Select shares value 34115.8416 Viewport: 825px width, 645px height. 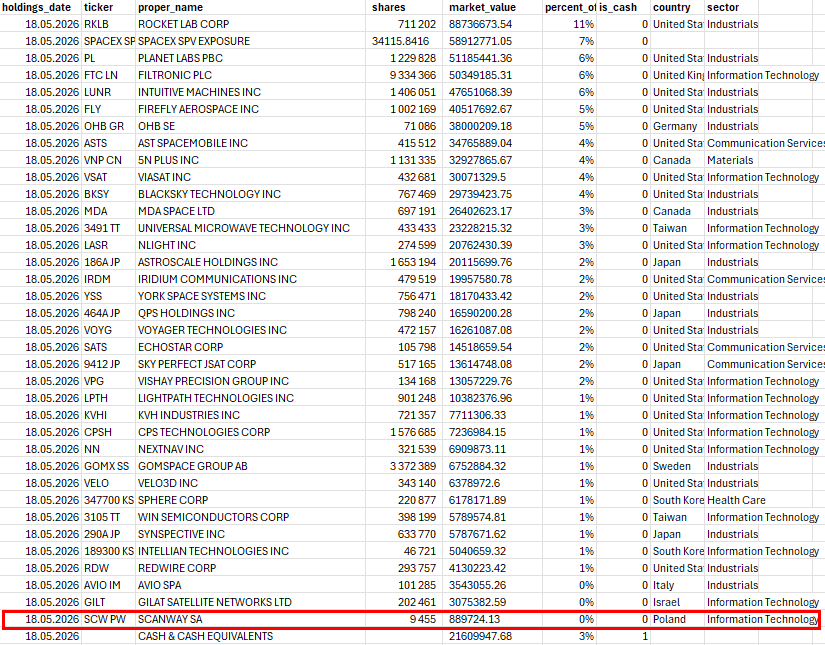click(404, 41)
